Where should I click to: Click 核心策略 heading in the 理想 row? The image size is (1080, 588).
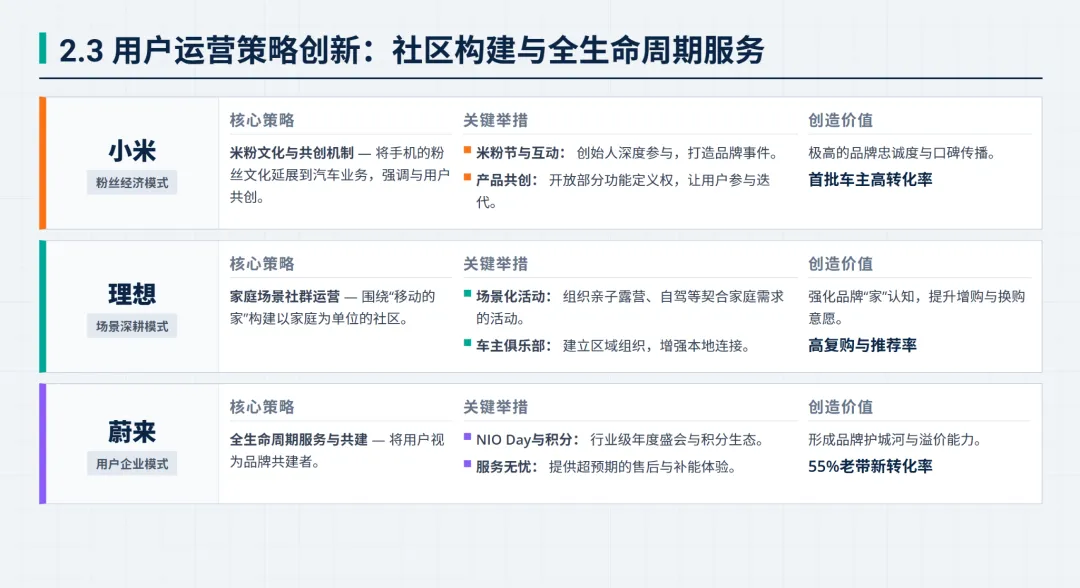pos(262,263)
